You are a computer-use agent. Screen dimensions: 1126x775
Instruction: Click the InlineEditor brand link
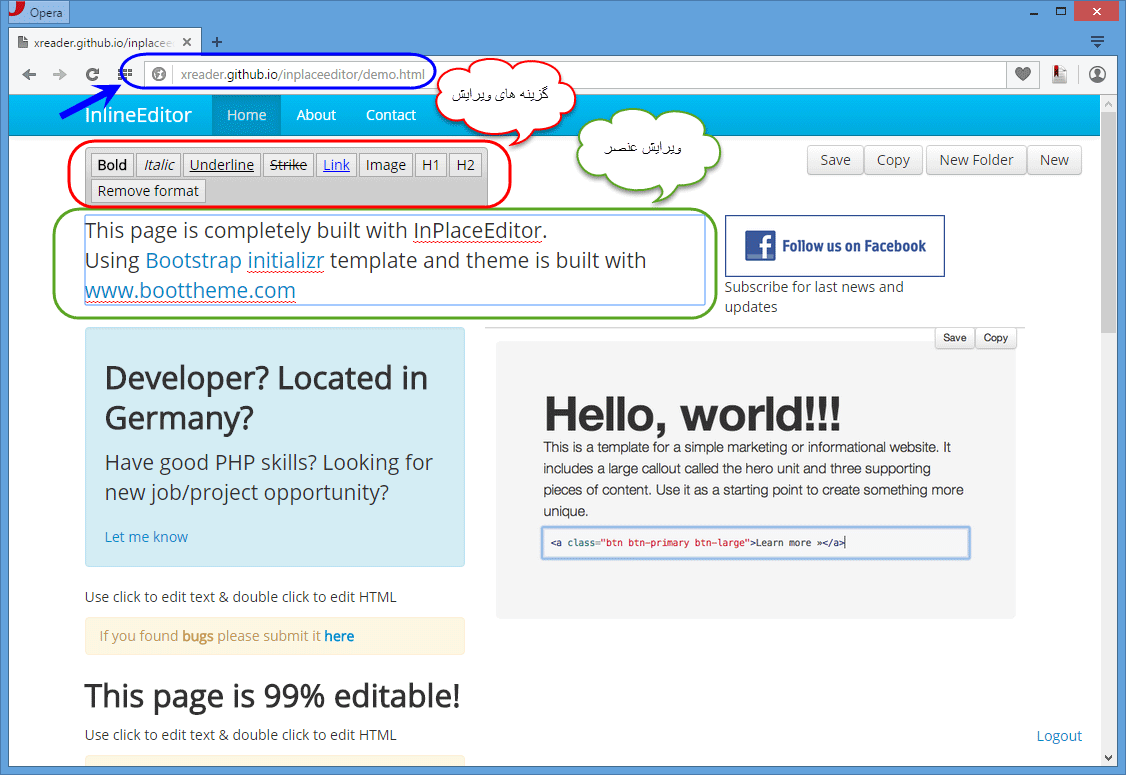point(138,115)
